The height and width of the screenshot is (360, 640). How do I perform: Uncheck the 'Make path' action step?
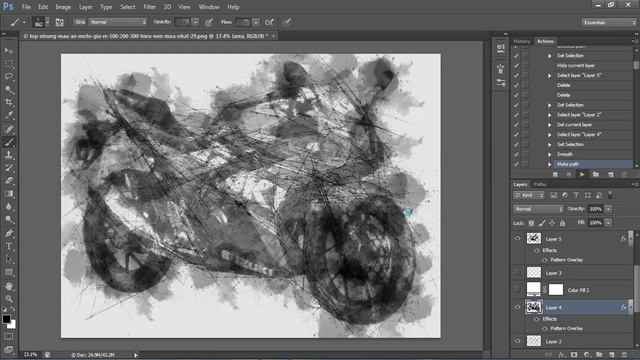pos(516,164)
